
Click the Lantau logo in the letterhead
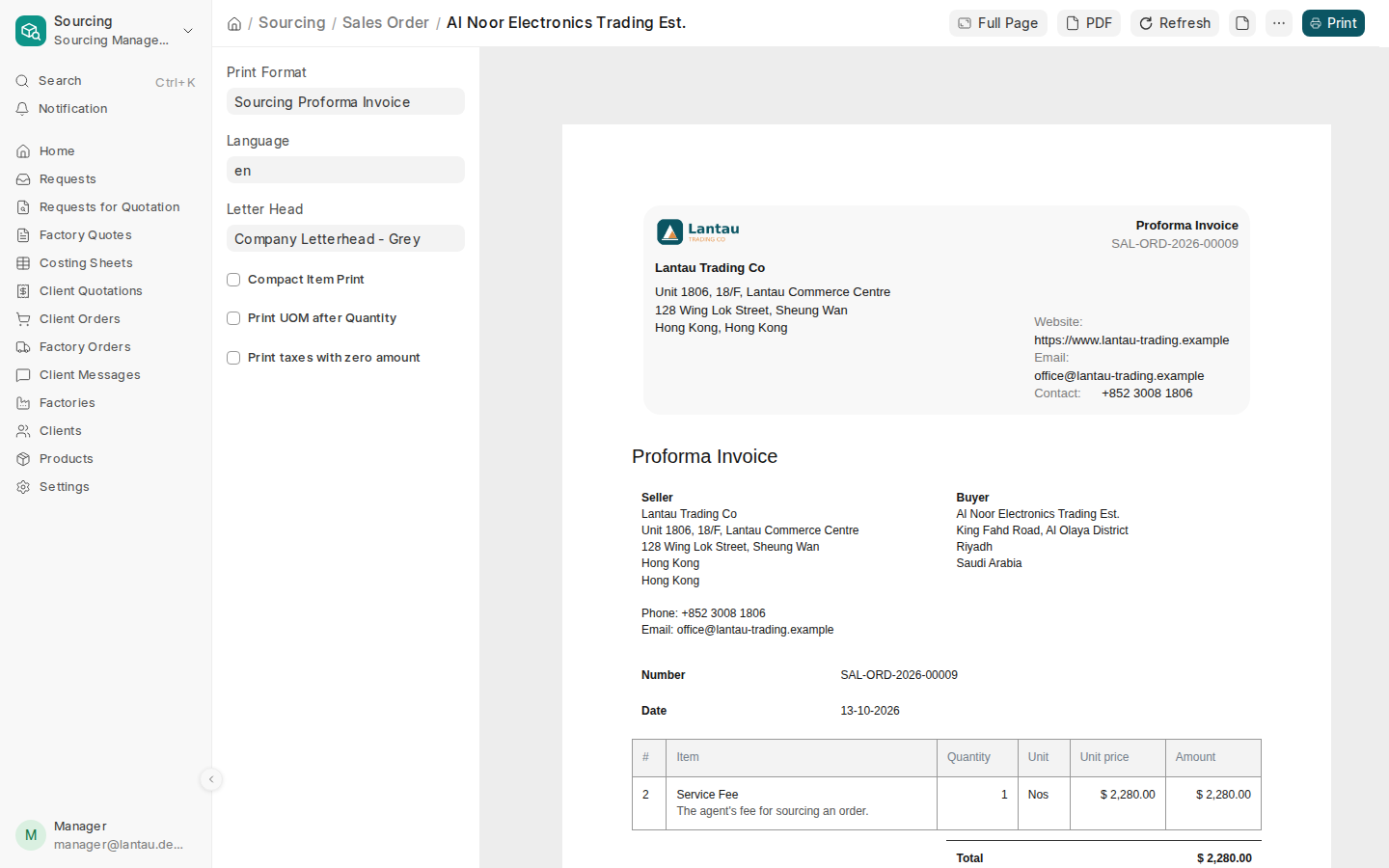coord(698,231)
